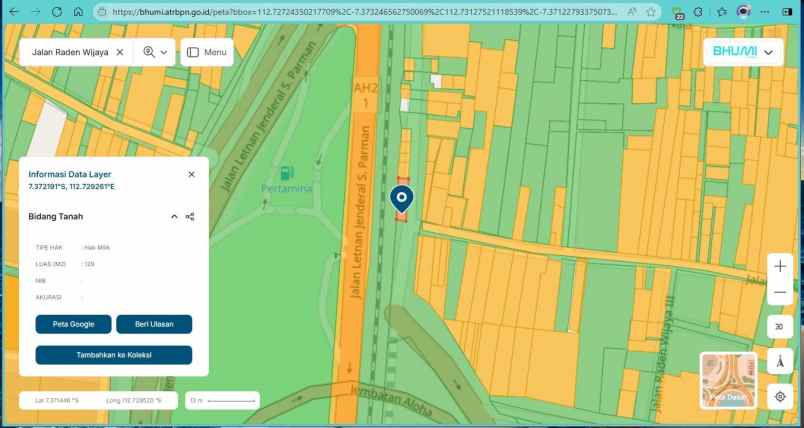Screen dimensions: 804x428
Task: Click the Beri Ulasan button
Action: [154, 324]
